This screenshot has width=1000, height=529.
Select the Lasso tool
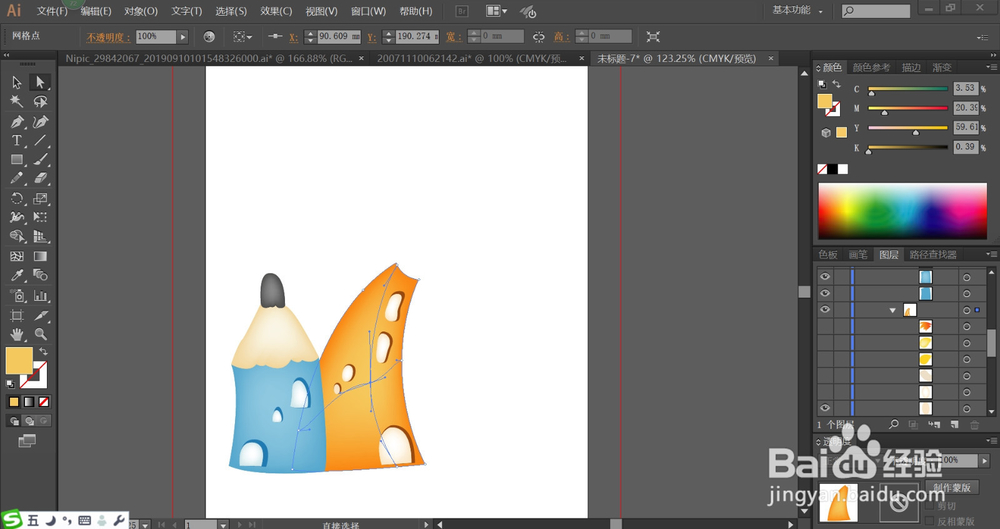tap(40, 101)
